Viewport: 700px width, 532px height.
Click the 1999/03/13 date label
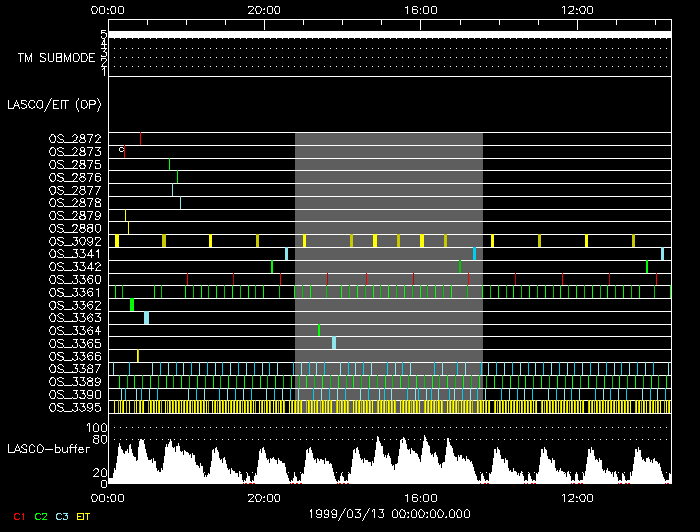pos(389,512)
